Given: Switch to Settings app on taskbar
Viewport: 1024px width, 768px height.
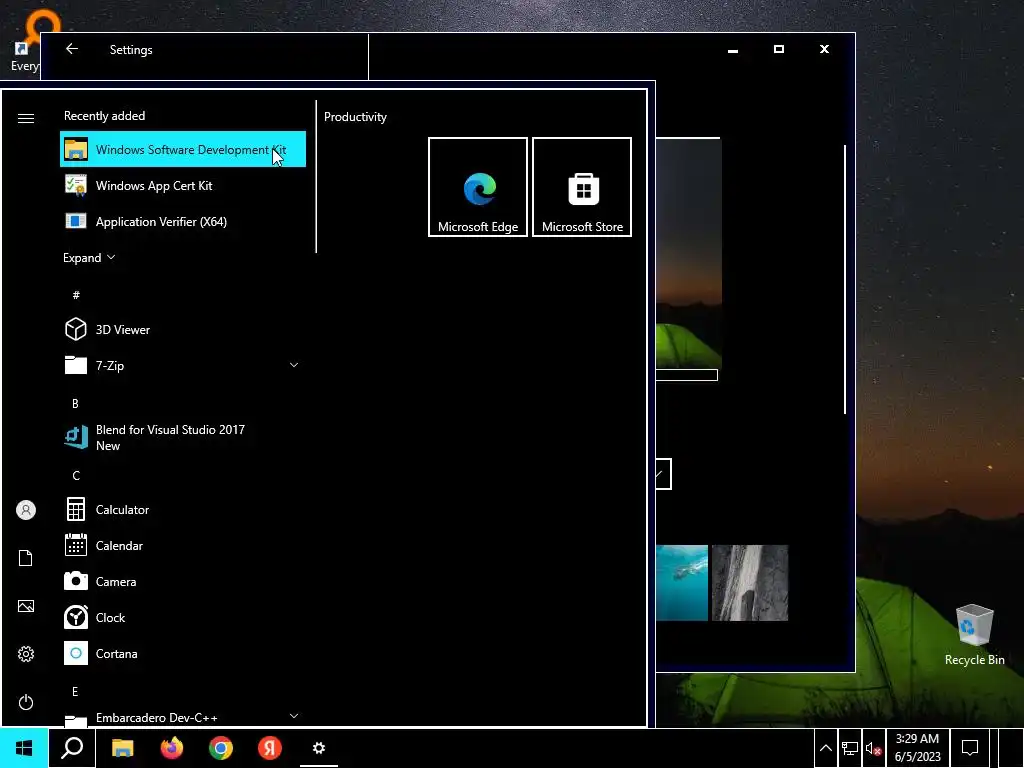Looking at the screenshot, I should coord(319,748).
